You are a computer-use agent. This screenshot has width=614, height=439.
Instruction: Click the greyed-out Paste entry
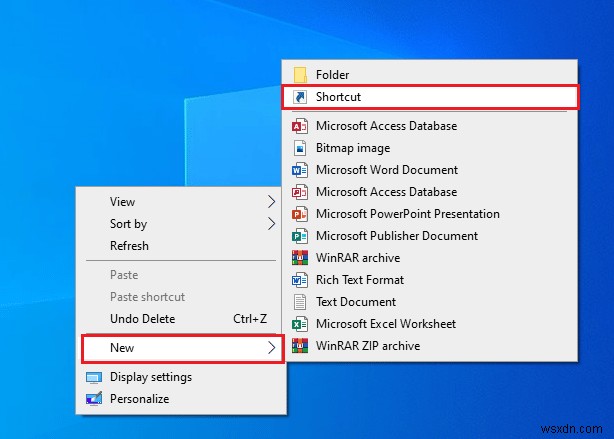point(181,275)
